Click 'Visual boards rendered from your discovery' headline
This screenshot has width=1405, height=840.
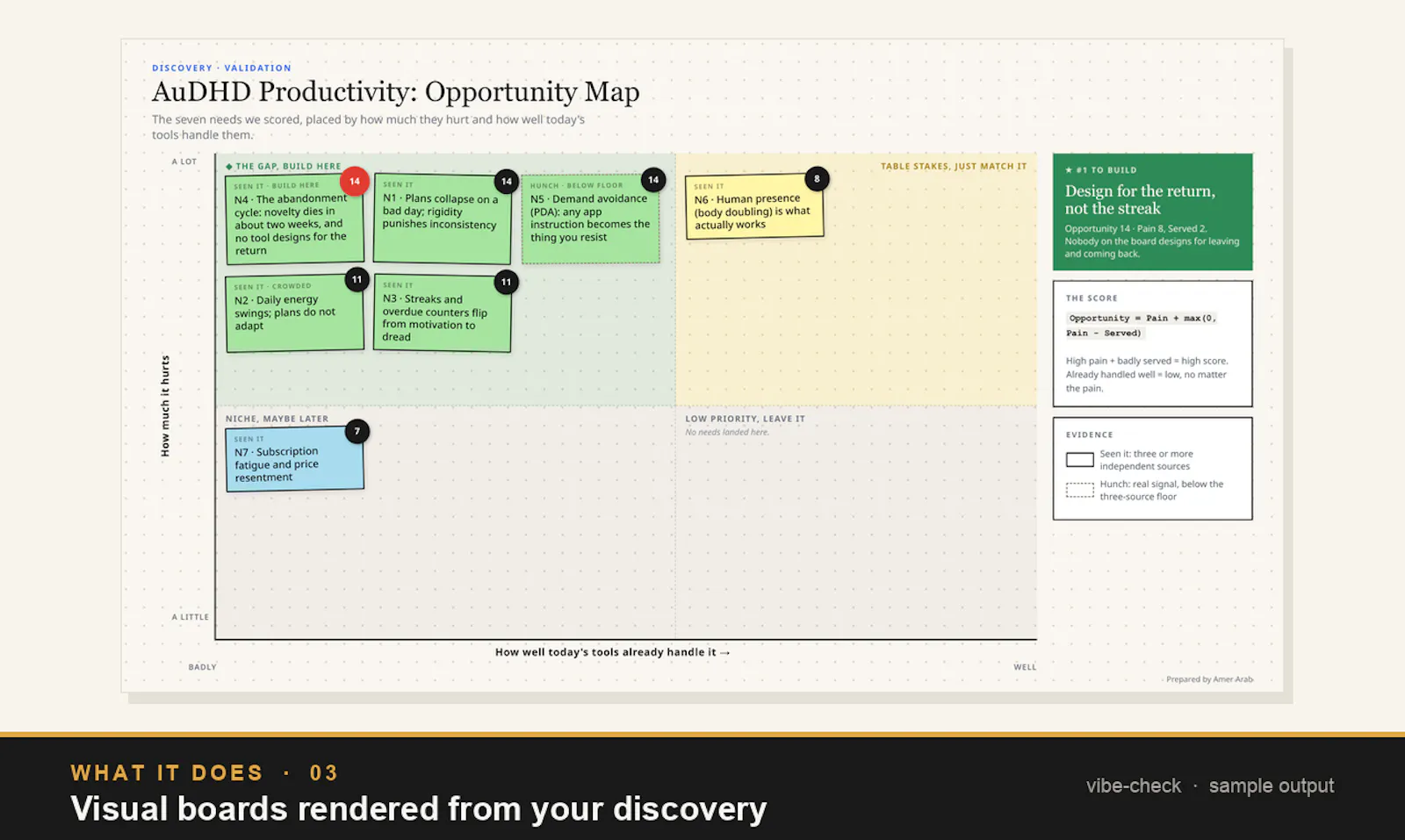(x=419, y=808)
